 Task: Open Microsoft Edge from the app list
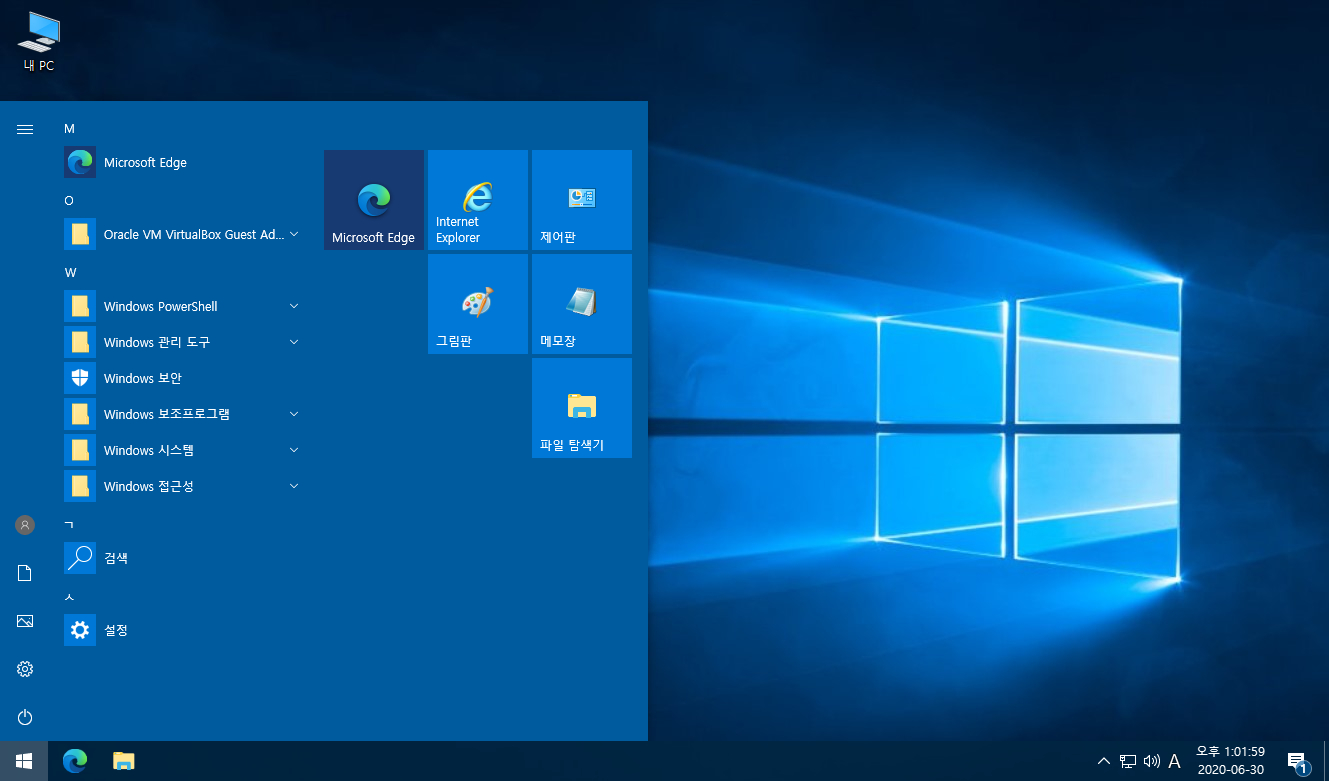[x=183, y=162]
